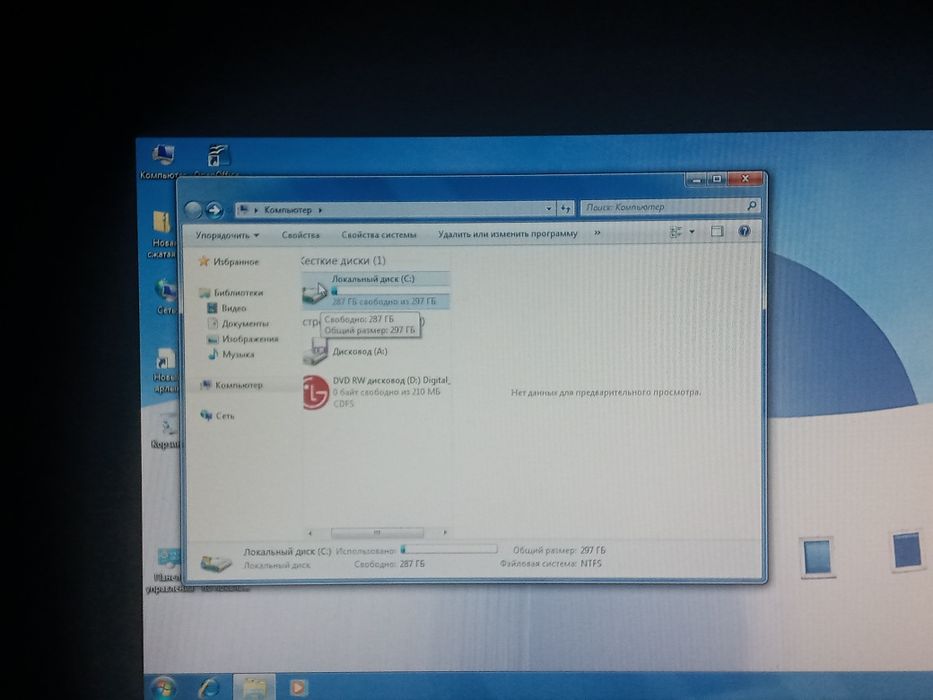Select the Local Disk (C:) drive icon
The image size is (933, 700).
[x=314, y=292]
